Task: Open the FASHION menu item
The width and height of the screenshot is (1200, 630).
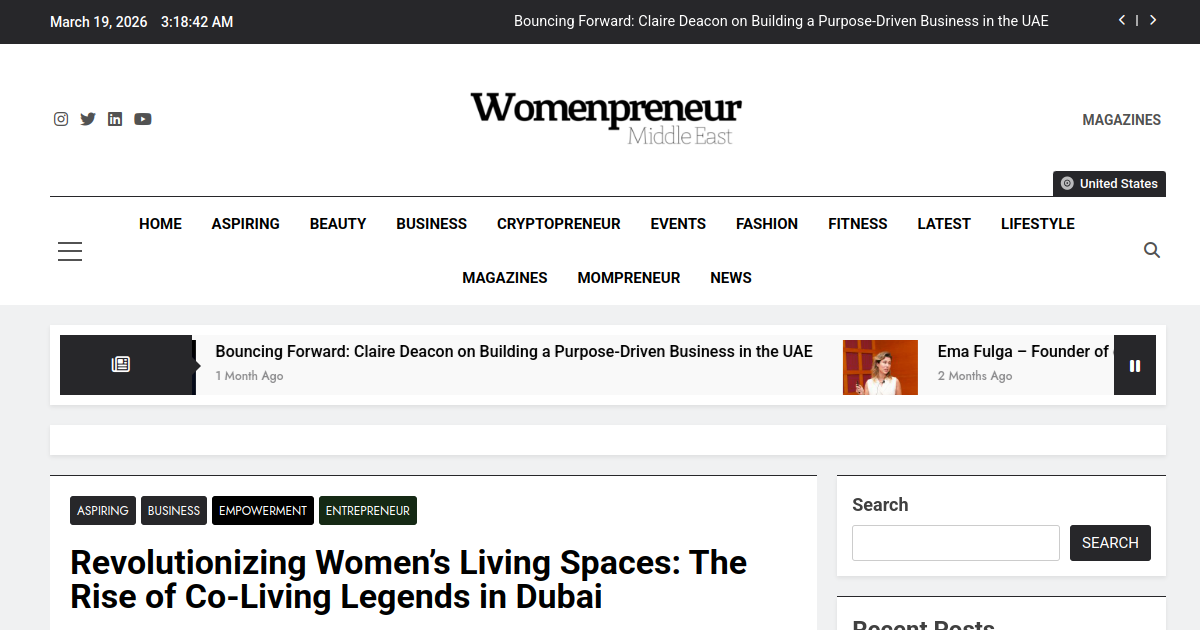Action: pyautogui.click(x=767, y=224)
